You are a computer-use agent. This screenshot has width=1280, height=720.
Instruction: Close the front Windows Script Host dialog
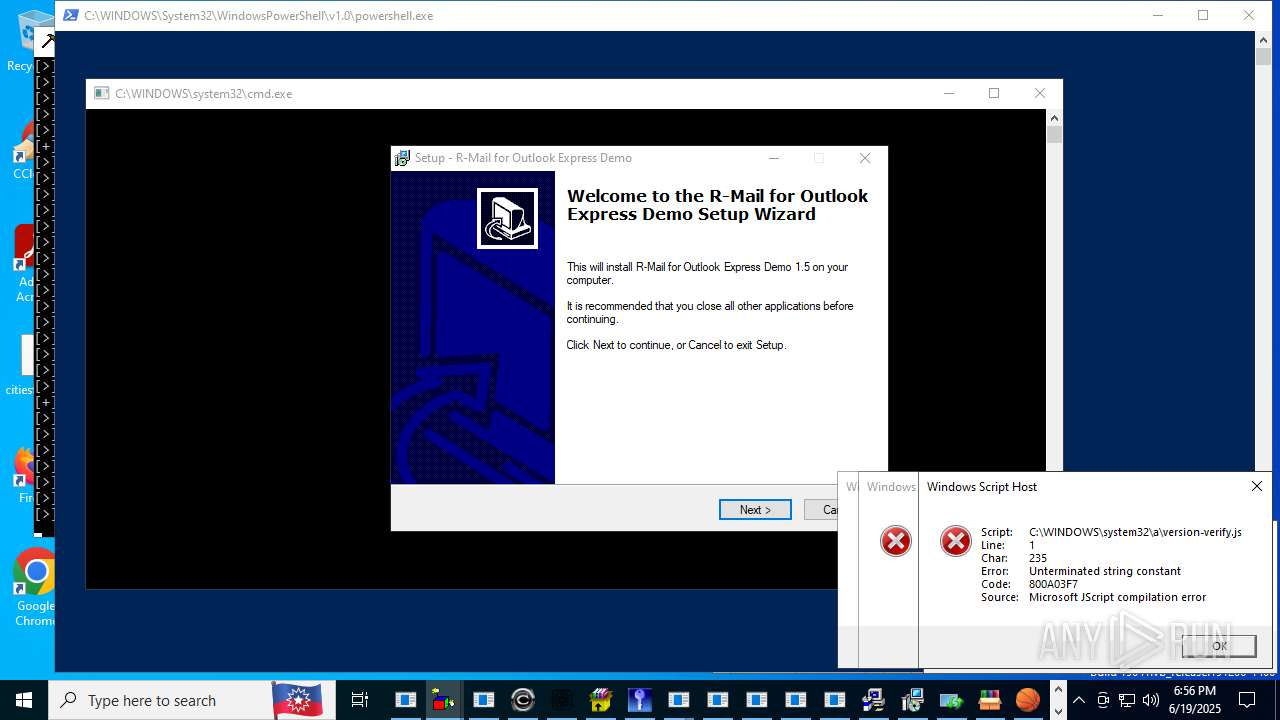tap(1257, 487)
